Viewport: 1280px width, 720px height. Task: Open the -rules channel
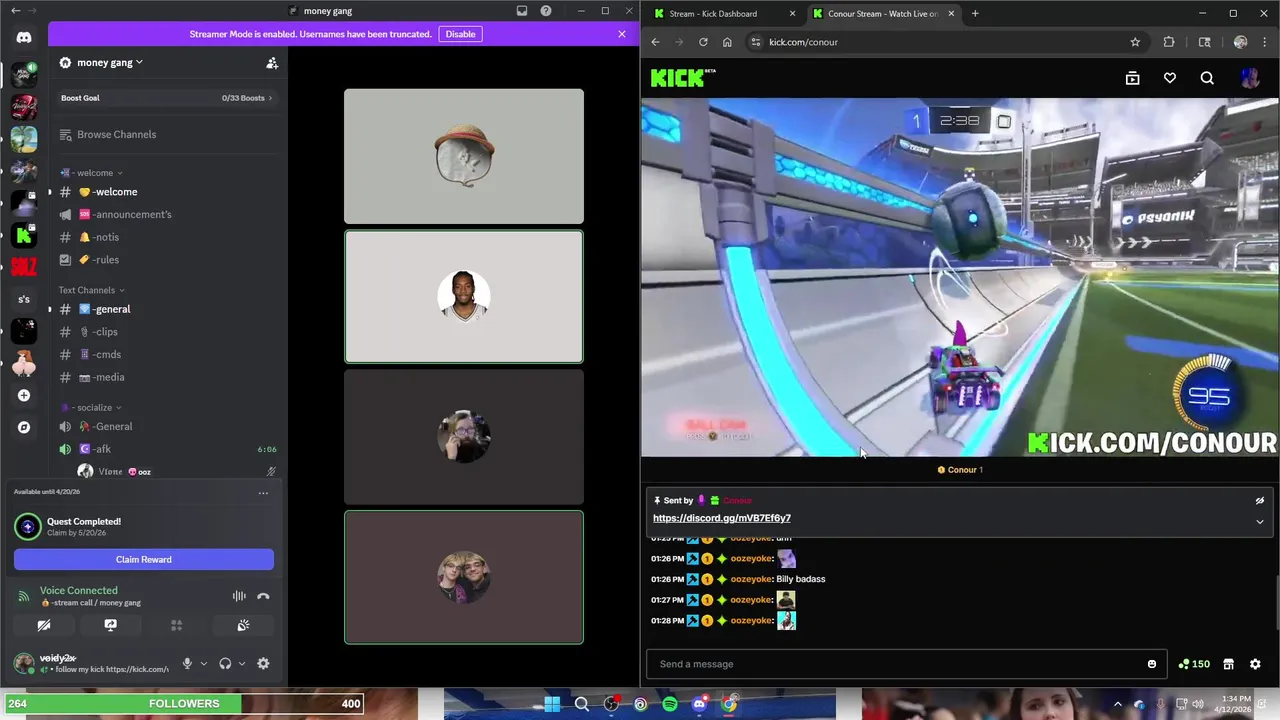[x=167, y=260]
